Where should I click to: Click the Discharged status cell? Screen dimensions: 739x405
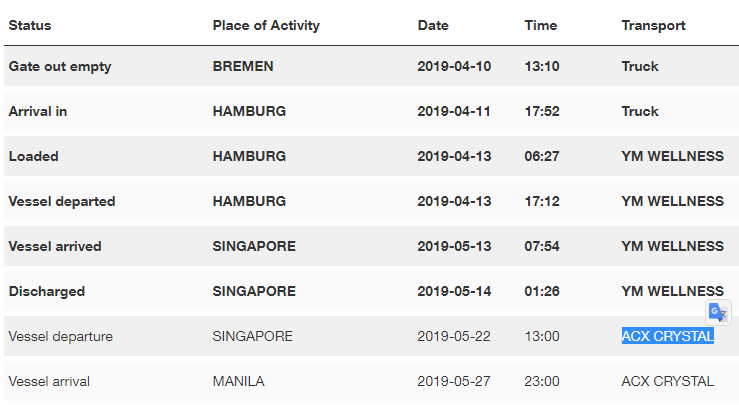pyautogui.click(x=47, y=291)
